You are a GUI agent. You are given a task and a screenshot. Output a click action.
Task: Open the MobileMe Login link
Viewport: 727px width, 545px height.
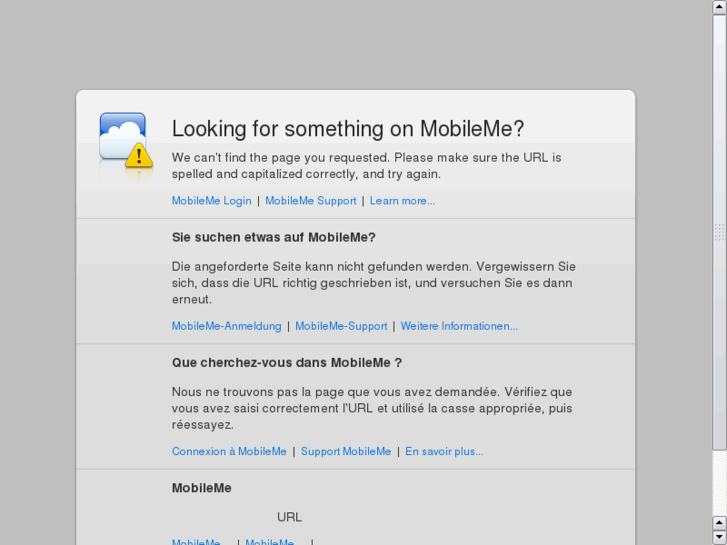(x=211, y=201)
